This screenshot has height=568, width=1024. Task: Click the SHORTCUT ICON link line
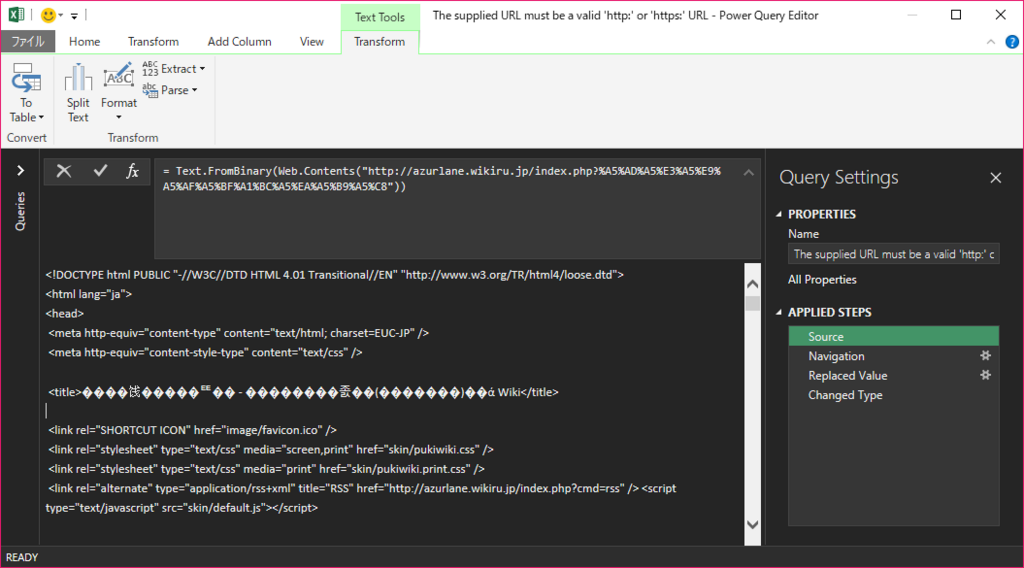[x=192, y=430]
